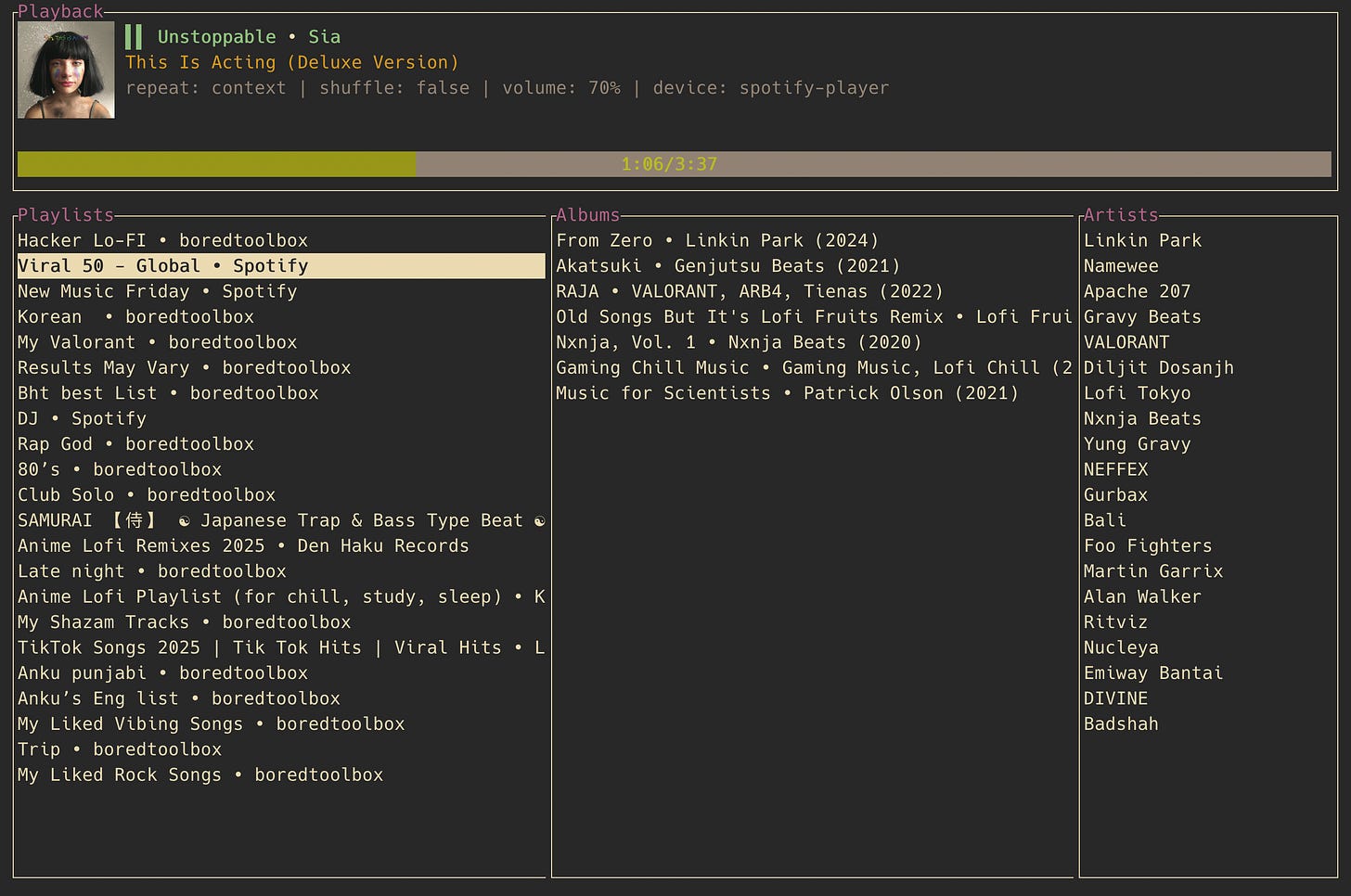Open artist Badshah

[1121, 724]
